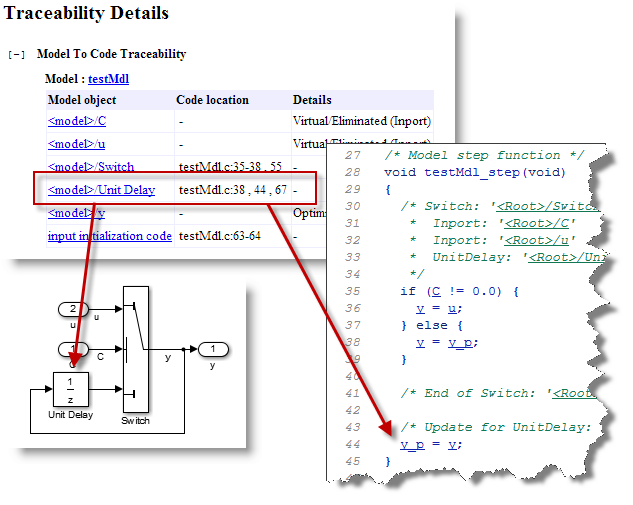This screenshot has height=505, width=633.
Task: Click the Outport block labeled y
Action: click(211, 349)
